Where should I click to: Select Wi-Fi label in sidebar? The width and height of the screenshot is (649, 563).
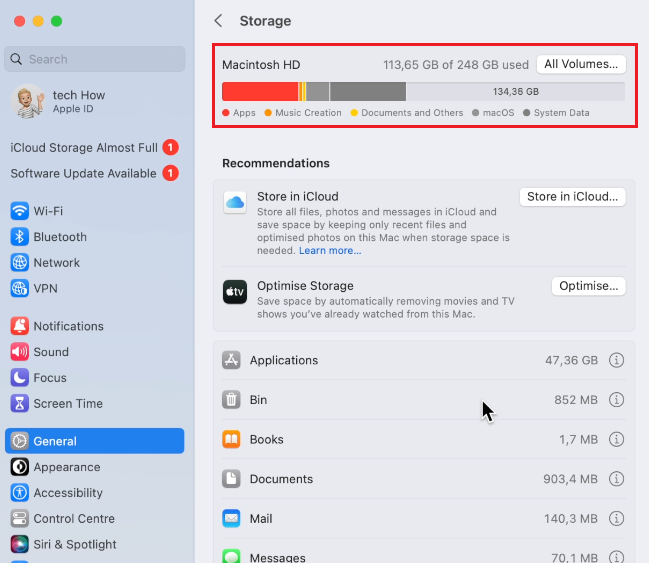click(x=48, y=211)
